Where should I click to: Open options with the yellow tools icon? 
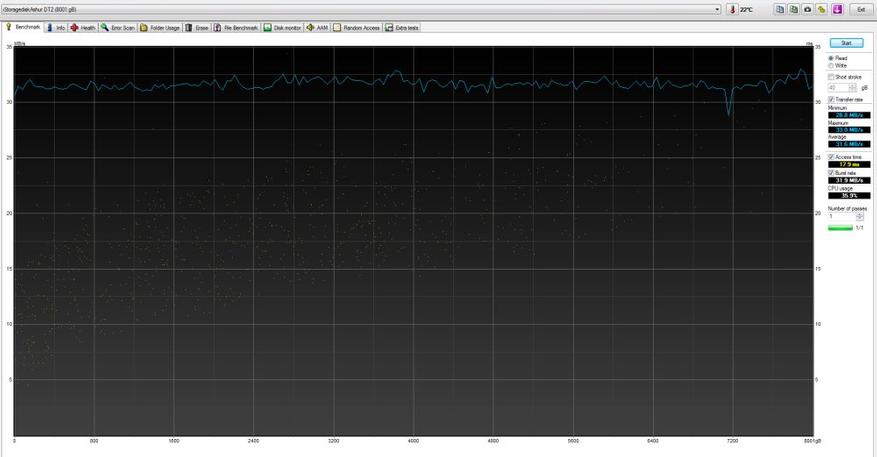click(x=822, y=10)
